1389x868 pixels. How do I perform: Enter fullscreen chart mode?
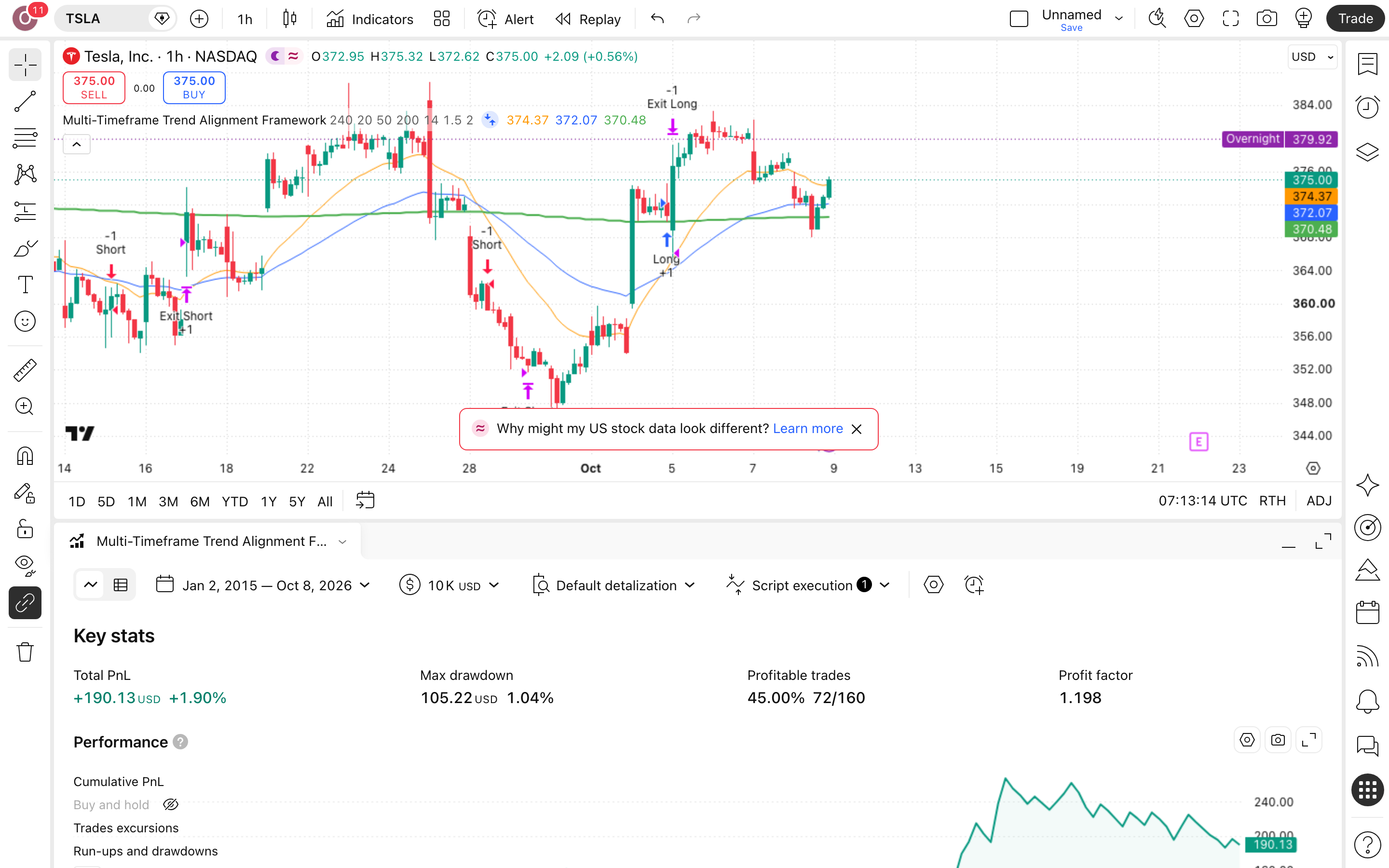[1230, 19]
